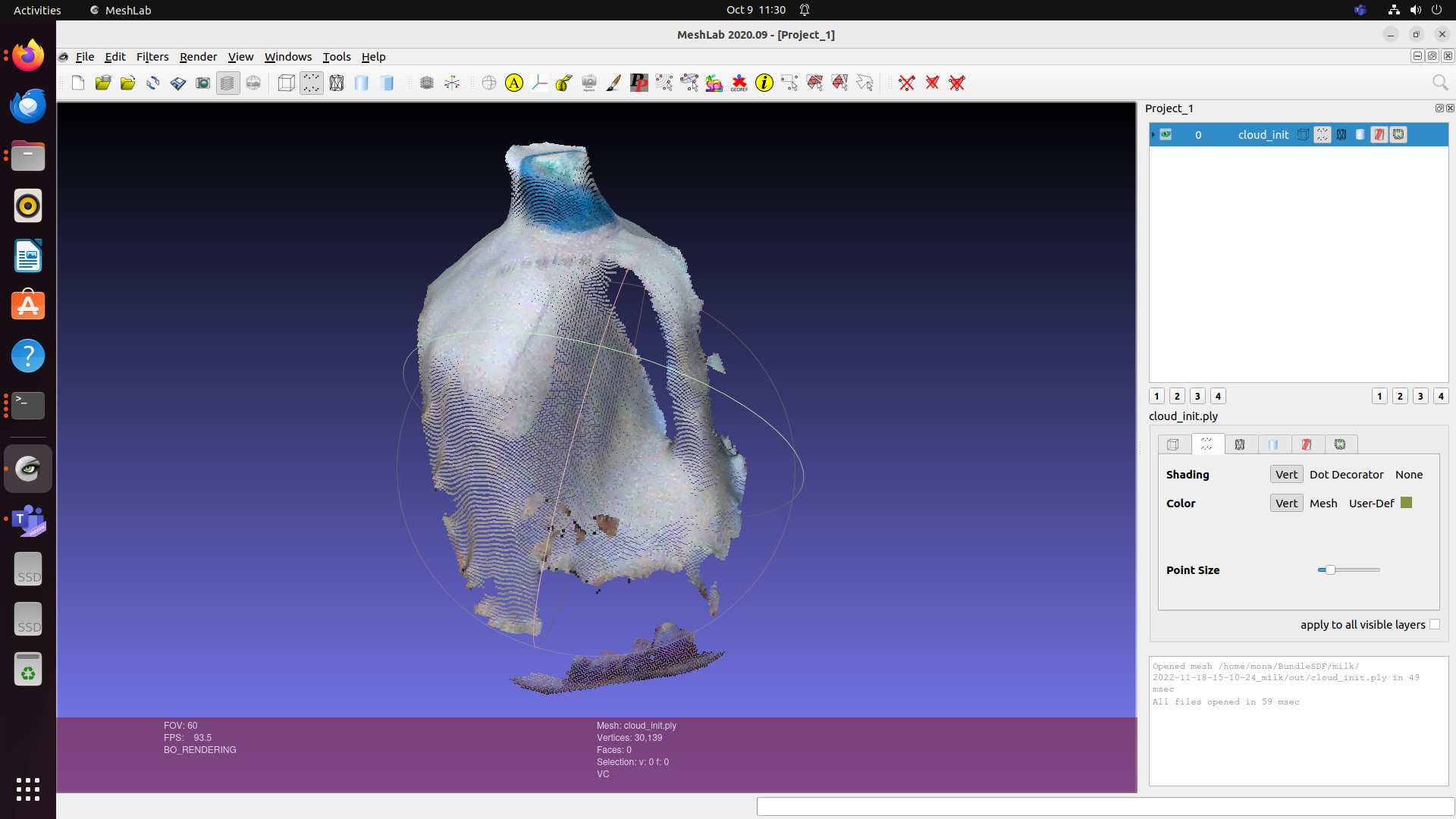Select the Z-Painting paintbrush tool

coord(614,83)
